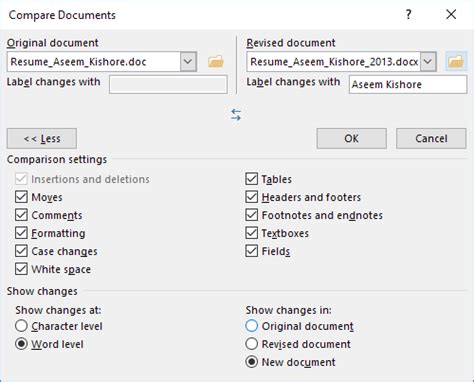Select Character level radio button
Image resolution: width=474 pixels, height=382 pixels.
click(21, 326)
